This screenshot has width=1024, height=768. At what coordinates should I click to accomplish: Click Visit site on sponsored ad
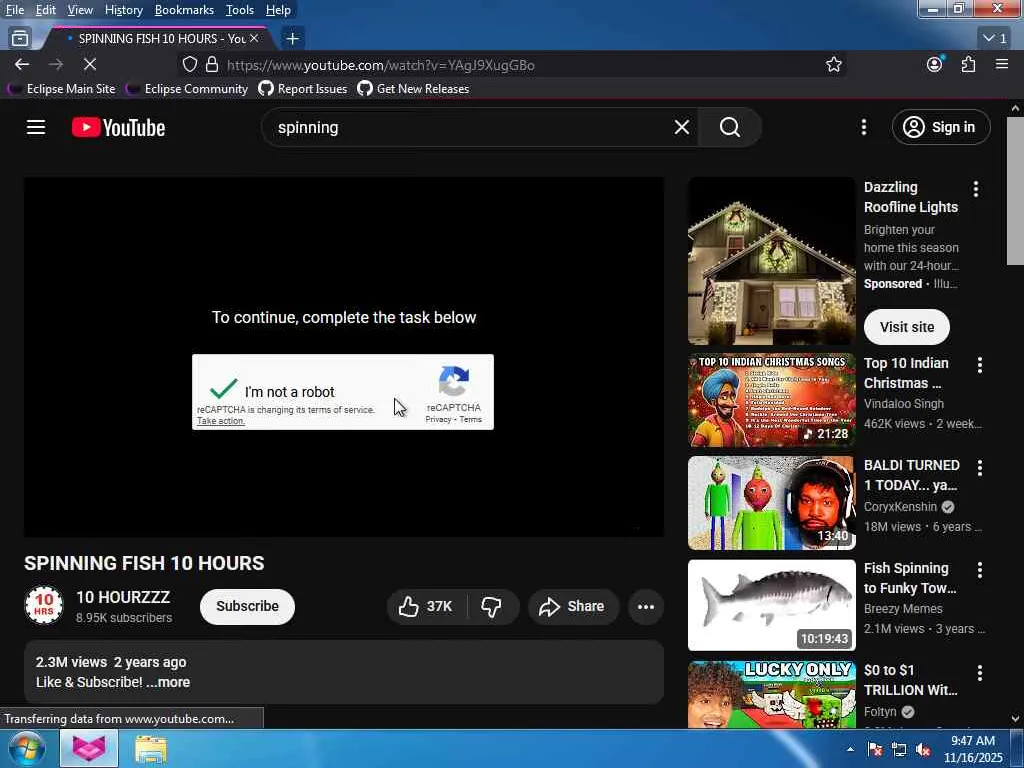906,327
